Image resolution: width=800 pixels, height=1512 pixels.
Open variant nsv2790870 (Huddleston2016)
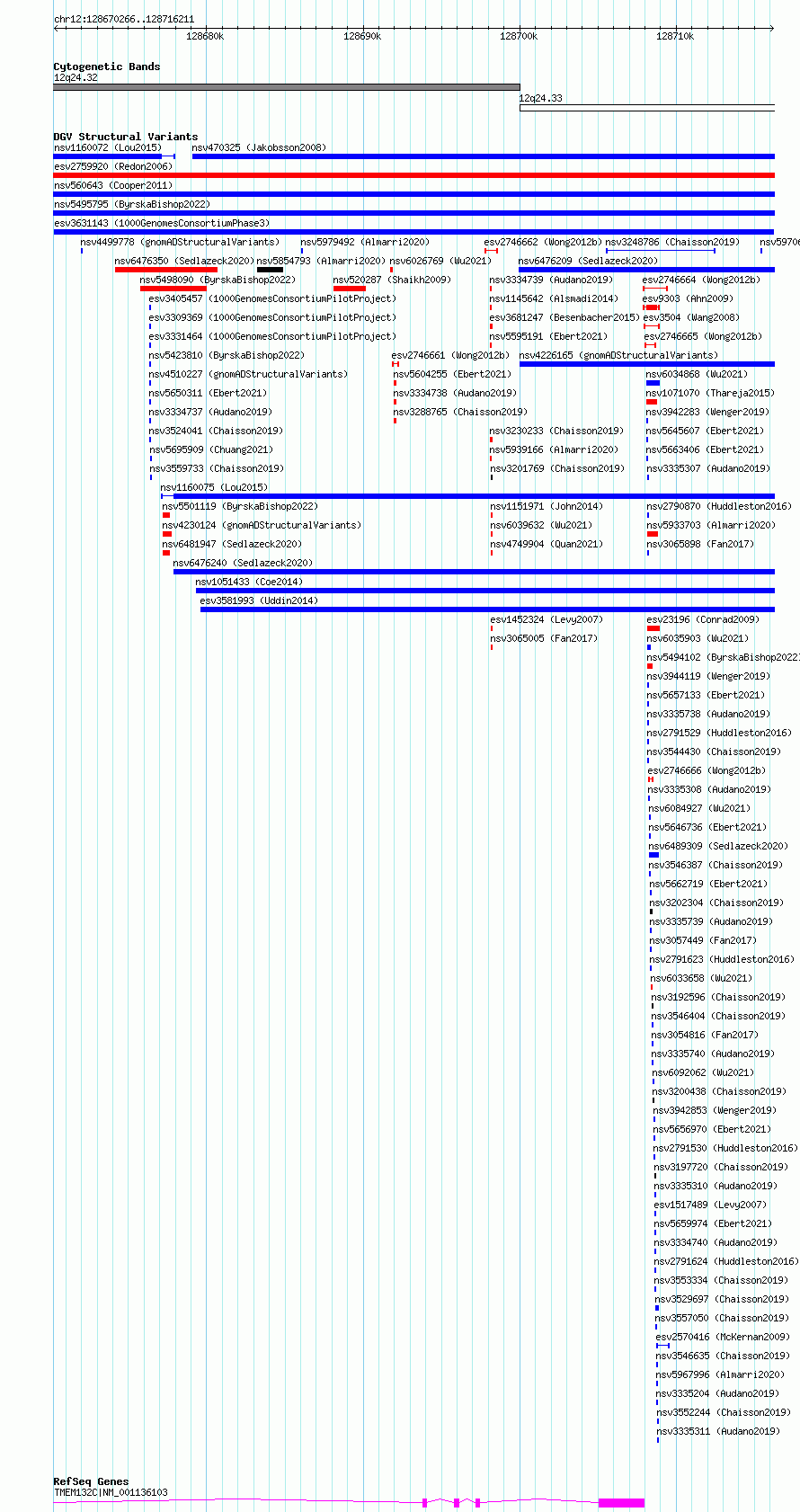click(x=719, y=506)
